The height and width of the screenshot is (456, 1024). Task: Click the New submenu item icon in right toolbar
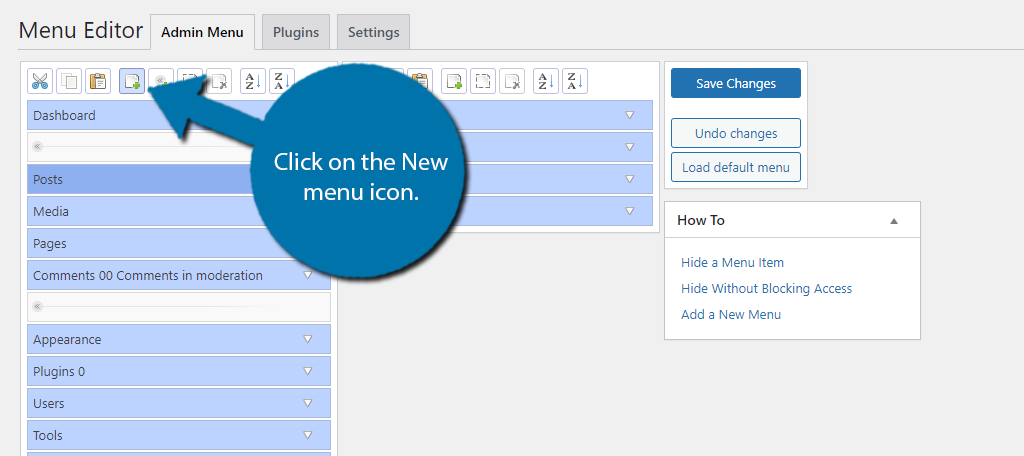[x=454, y=81]
